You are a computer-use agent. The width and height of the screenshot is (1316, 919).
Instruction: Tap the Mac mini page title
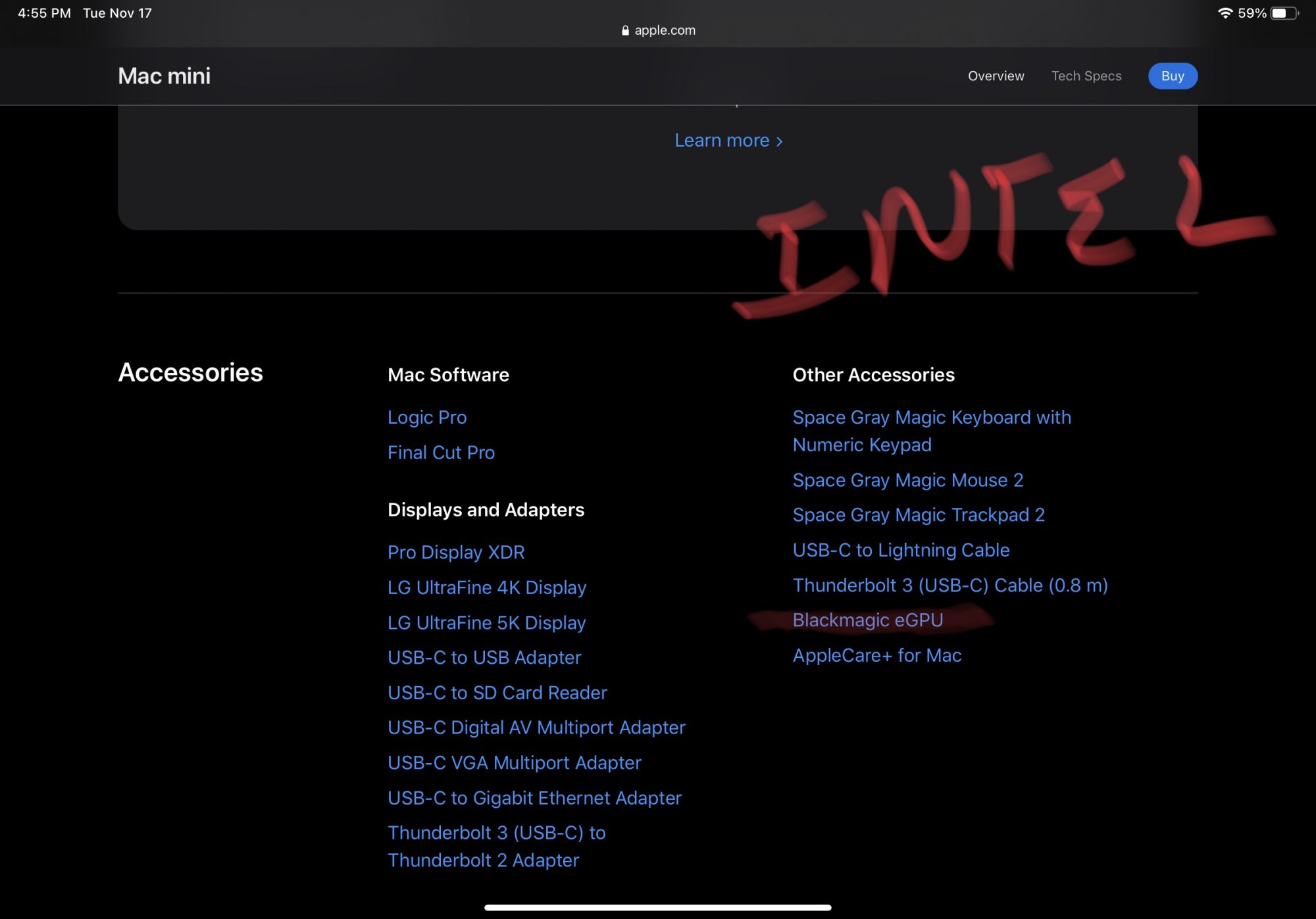coord(164,76)
